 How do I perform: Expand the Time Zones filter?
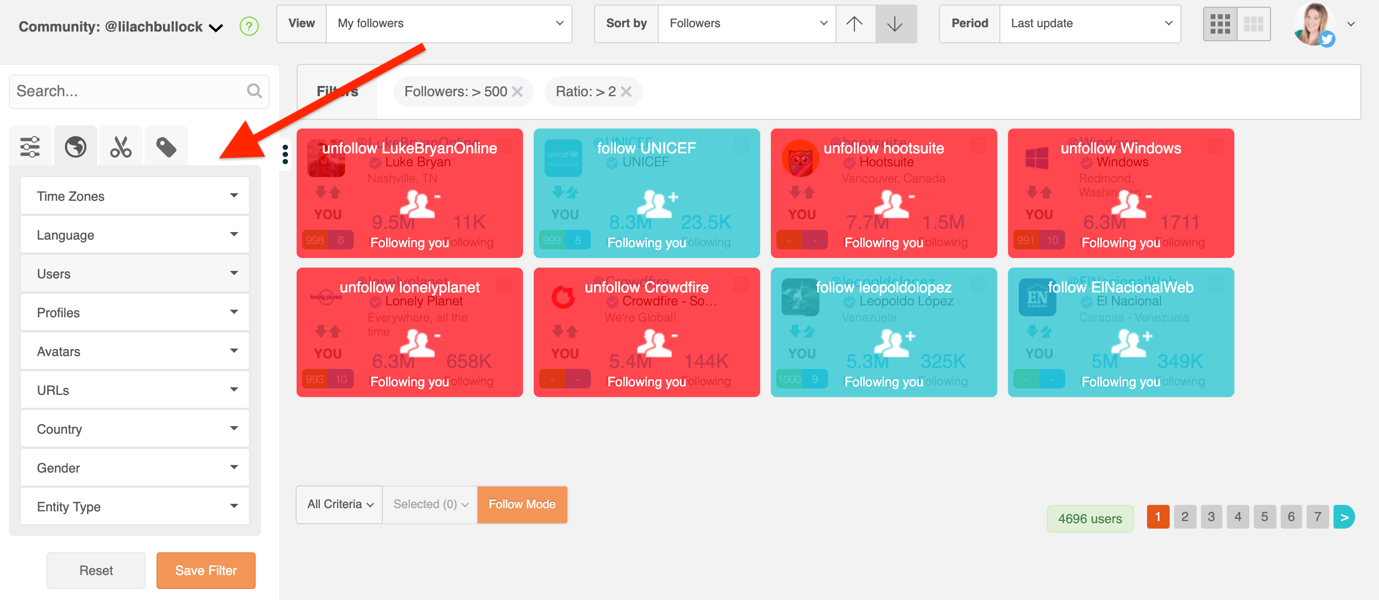coord(135,196)
